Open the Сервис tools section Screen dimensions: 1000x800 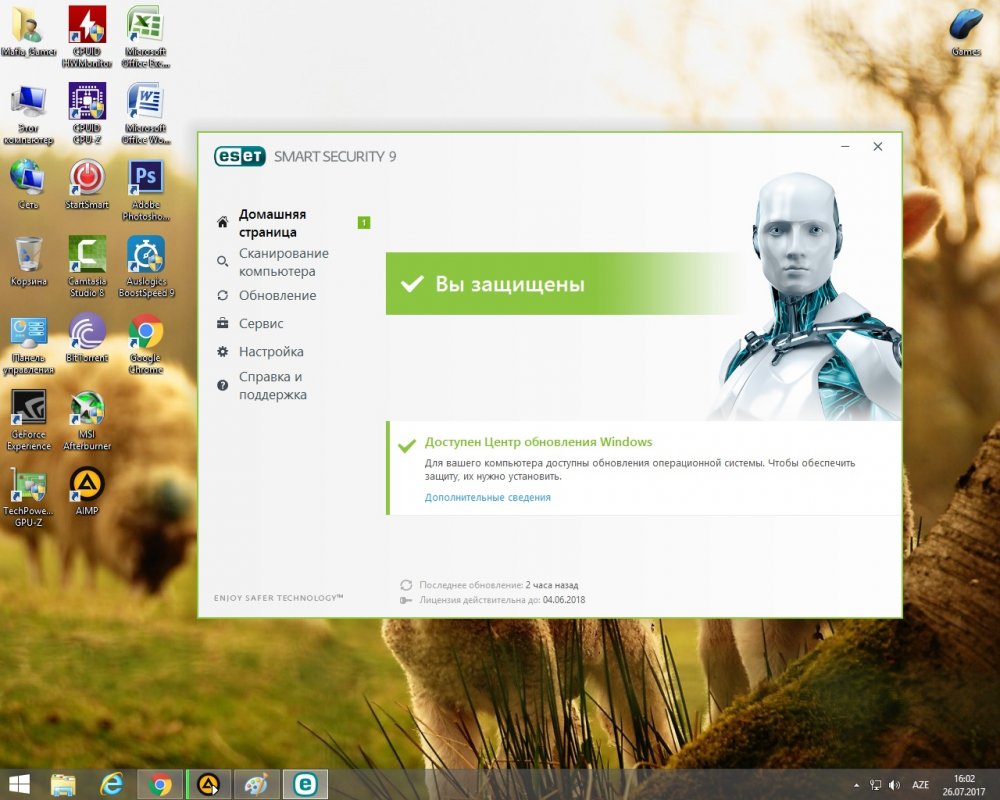tap(261, 324)
